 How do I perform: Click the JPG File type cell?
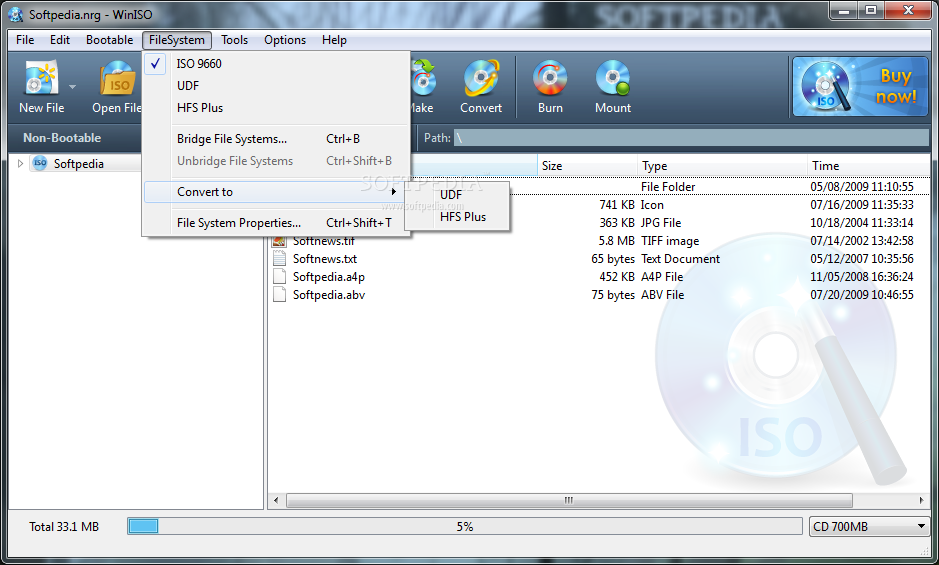(x=661, y=223)
